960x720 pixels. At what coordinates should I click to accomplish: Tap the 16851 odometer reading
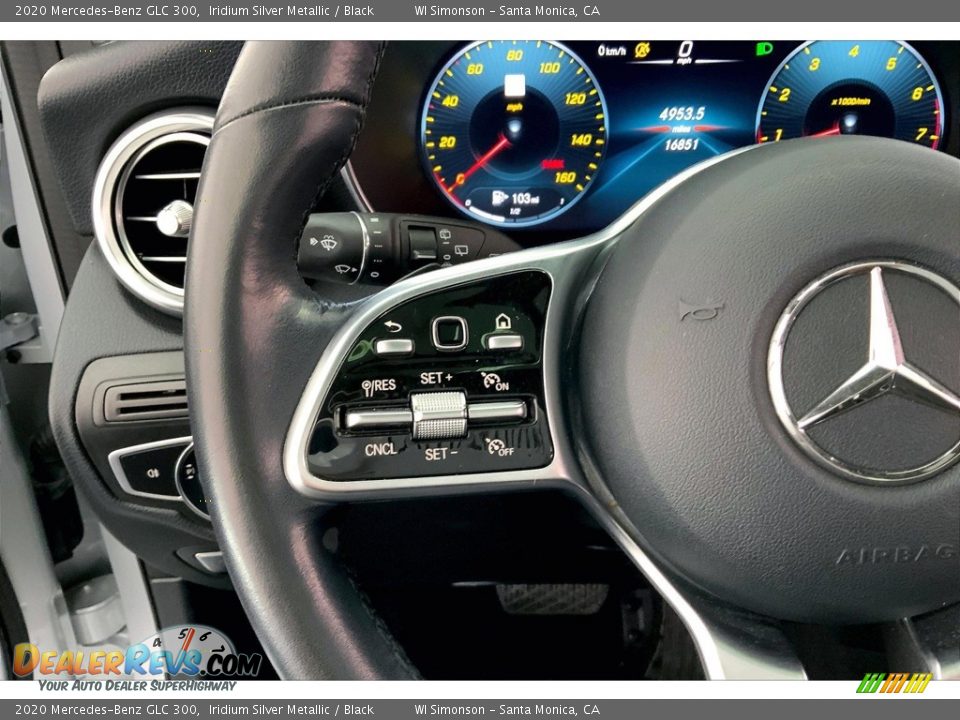(x=681, y=144)
